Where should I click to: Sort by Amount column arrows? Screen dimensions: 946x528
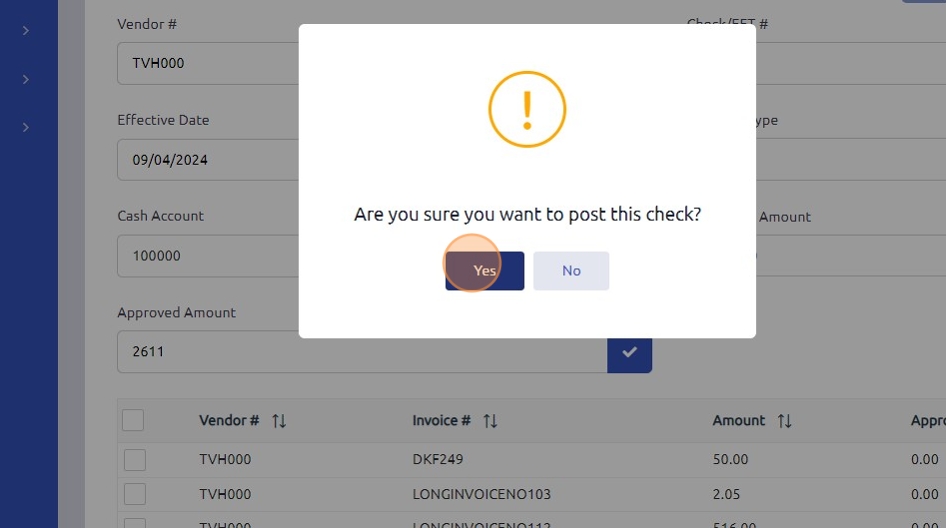tap(784, 421)
